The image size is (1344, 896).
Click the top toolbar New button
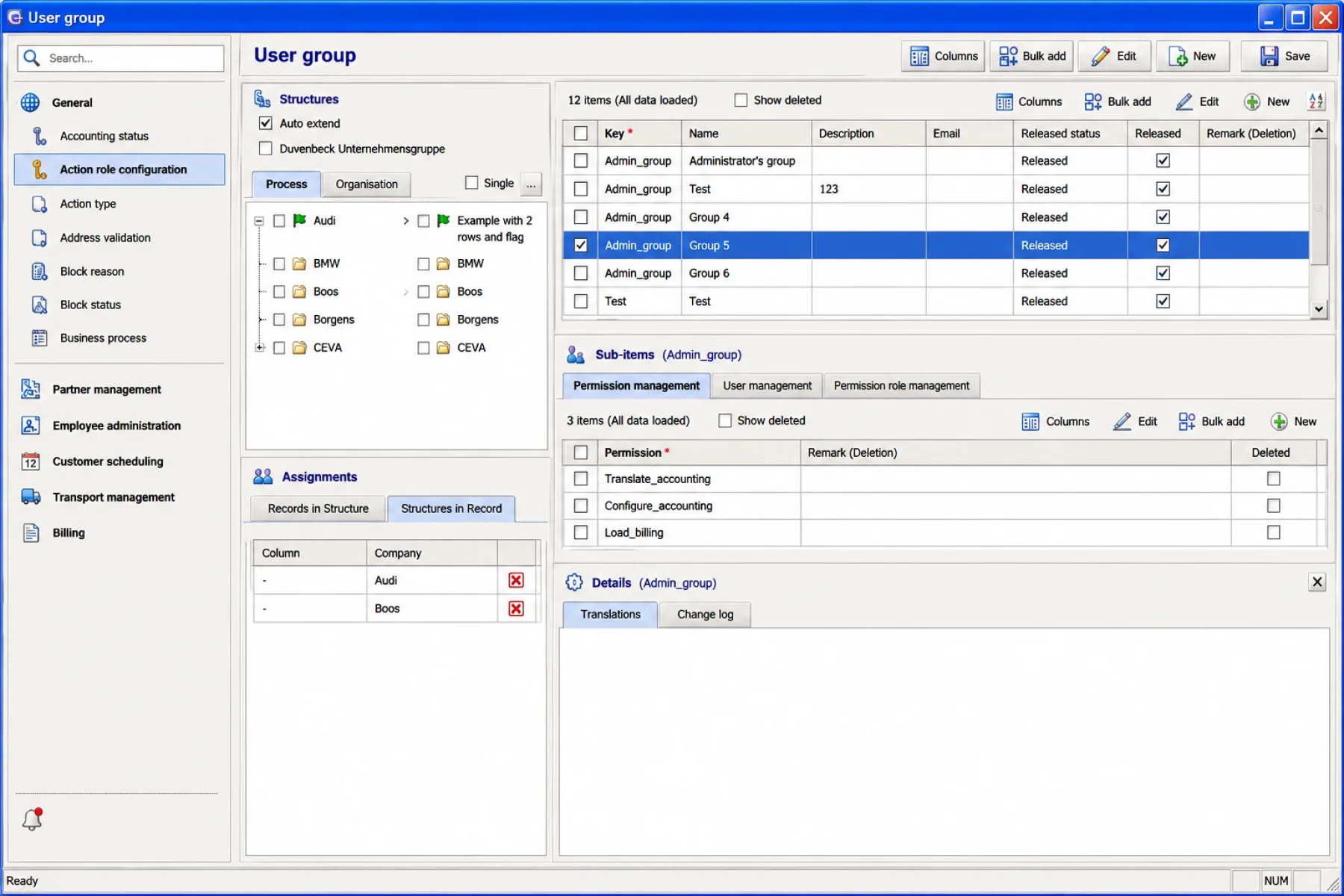(1192, 56)
